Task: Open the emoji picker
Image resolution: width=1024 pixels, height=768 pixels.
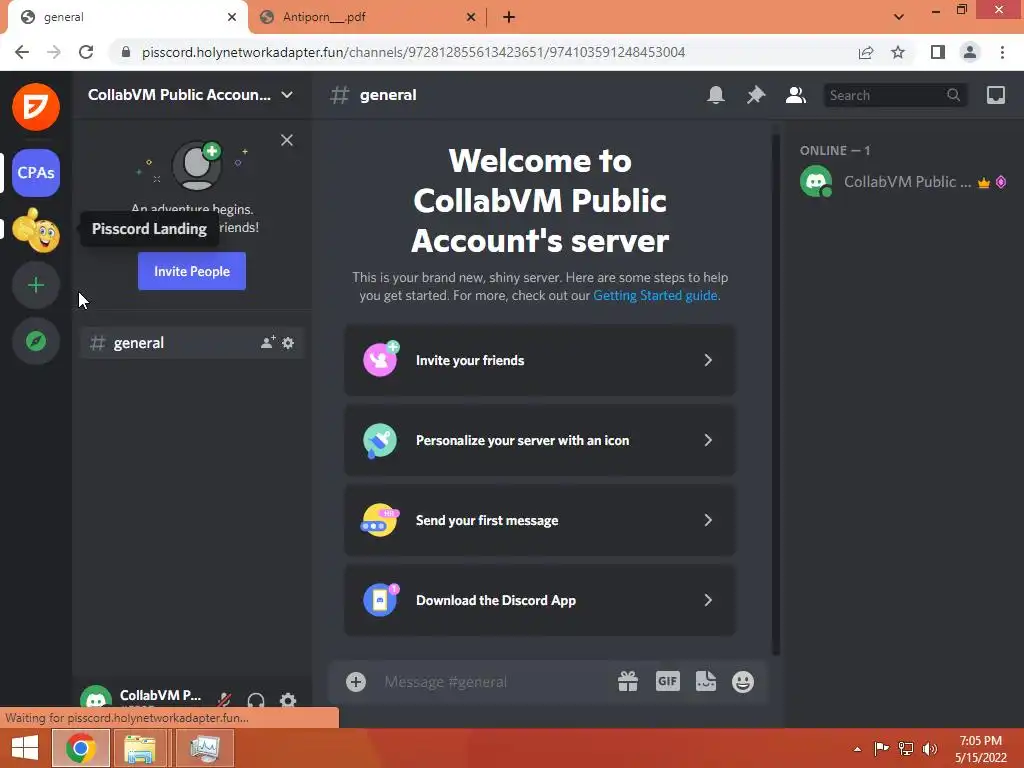Action: (743, 682)
